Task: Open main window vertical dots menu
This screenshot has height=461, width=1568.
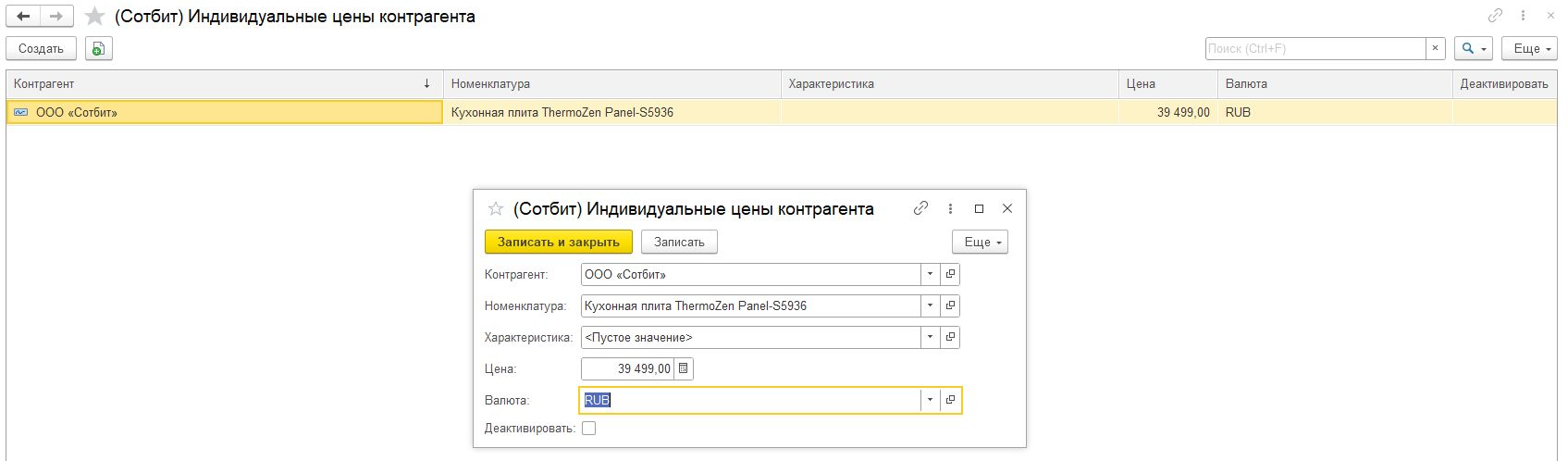Action: tap(1523, 16)
